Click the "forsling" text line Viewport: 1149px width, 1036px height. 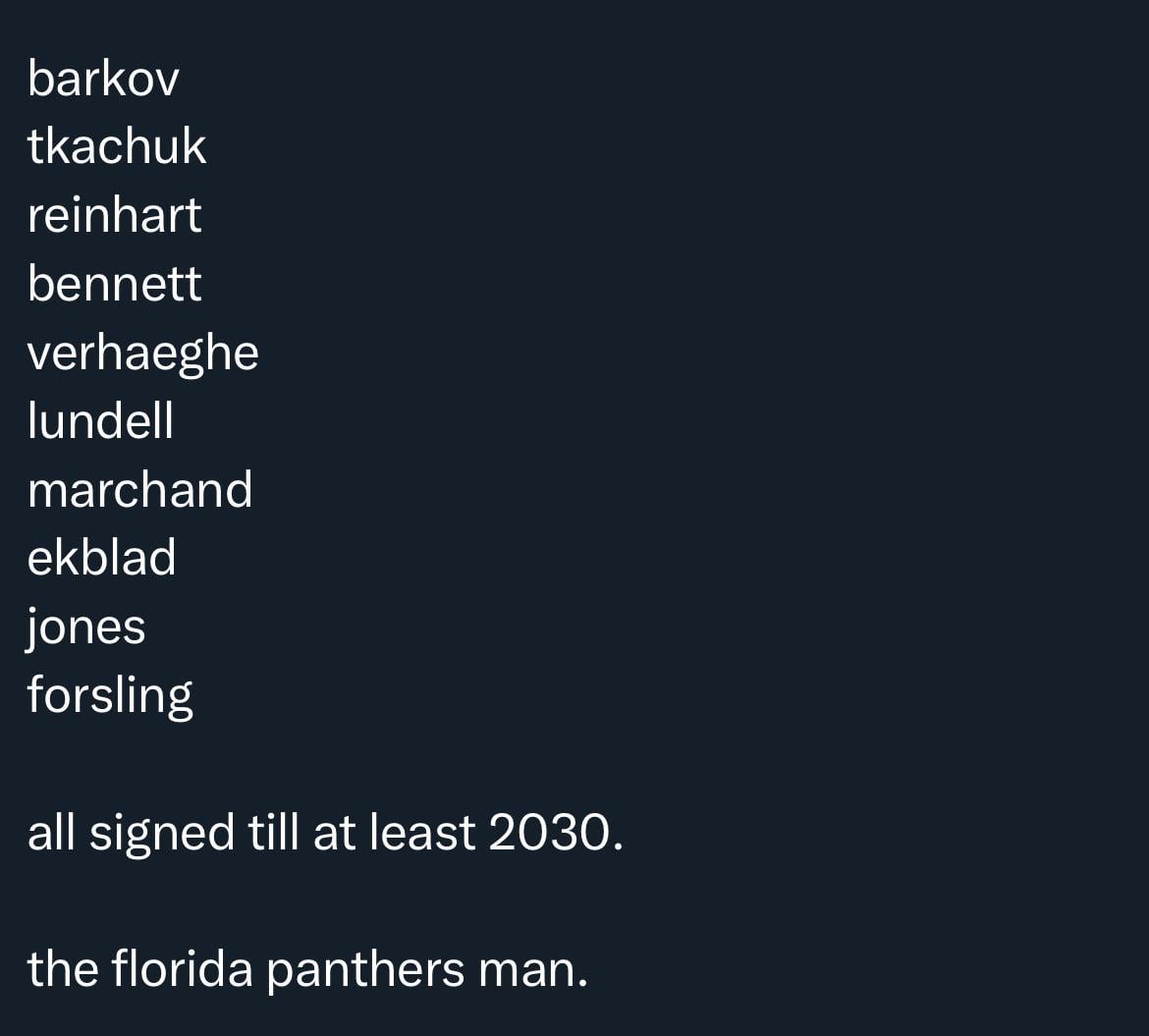(110, 695)
